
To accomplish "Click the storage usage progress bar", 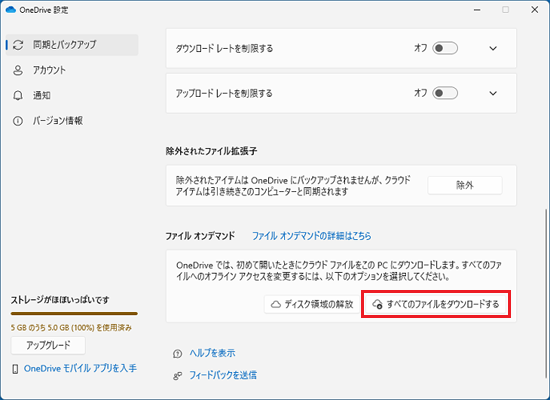I will click(74, 314).
